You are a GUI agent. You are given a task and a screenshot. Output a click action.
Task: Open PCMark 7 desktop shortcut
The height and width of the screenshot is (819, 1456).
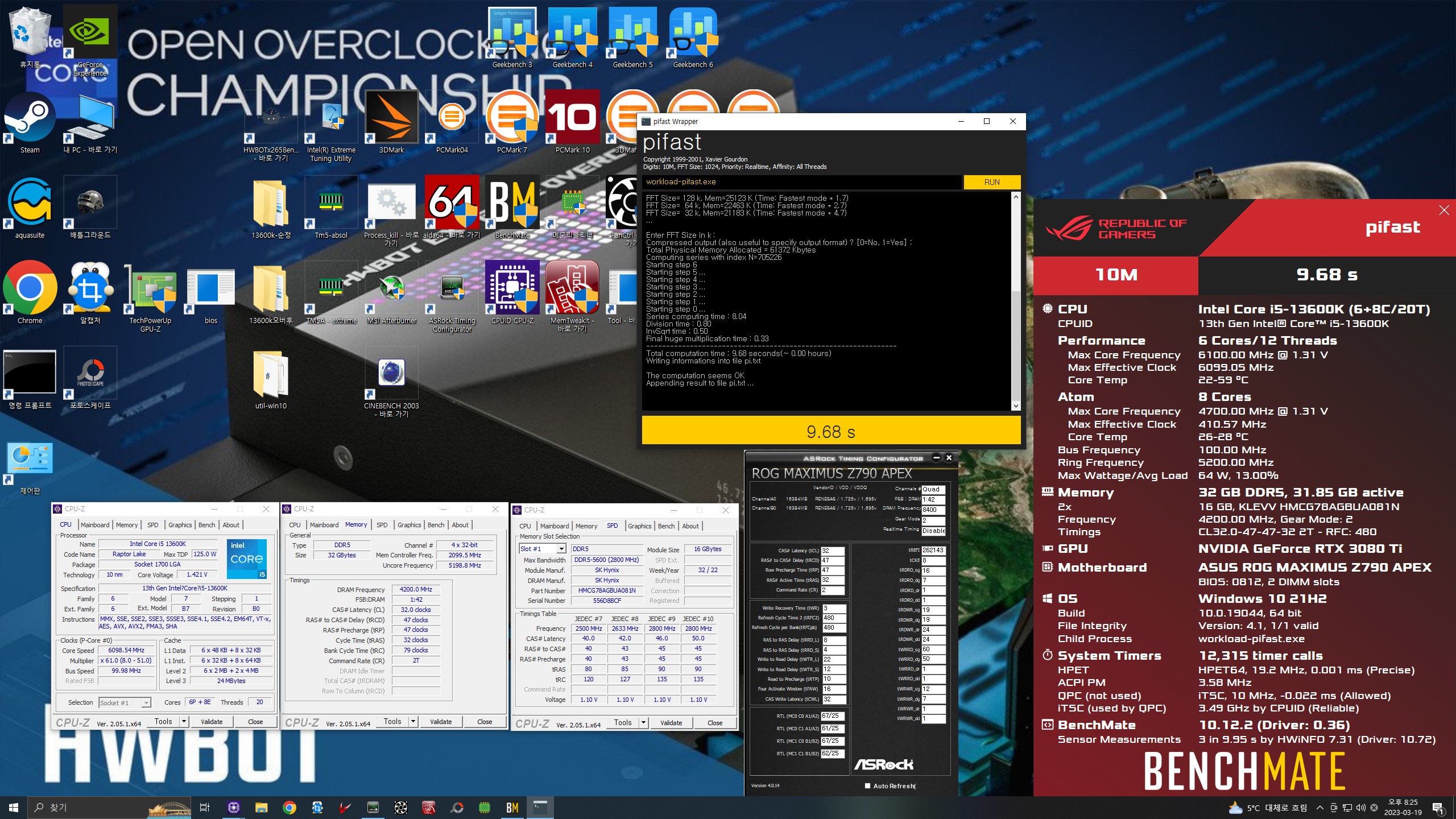[512, 122]
